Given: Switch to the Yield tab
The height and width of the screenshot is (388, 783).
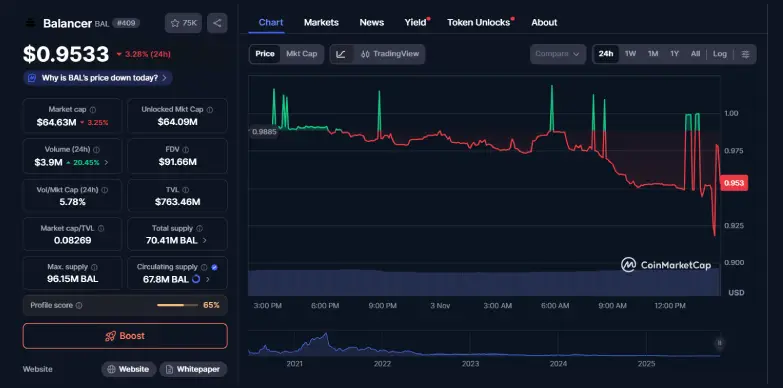Looking at the screenshot, I should [415, 22].
